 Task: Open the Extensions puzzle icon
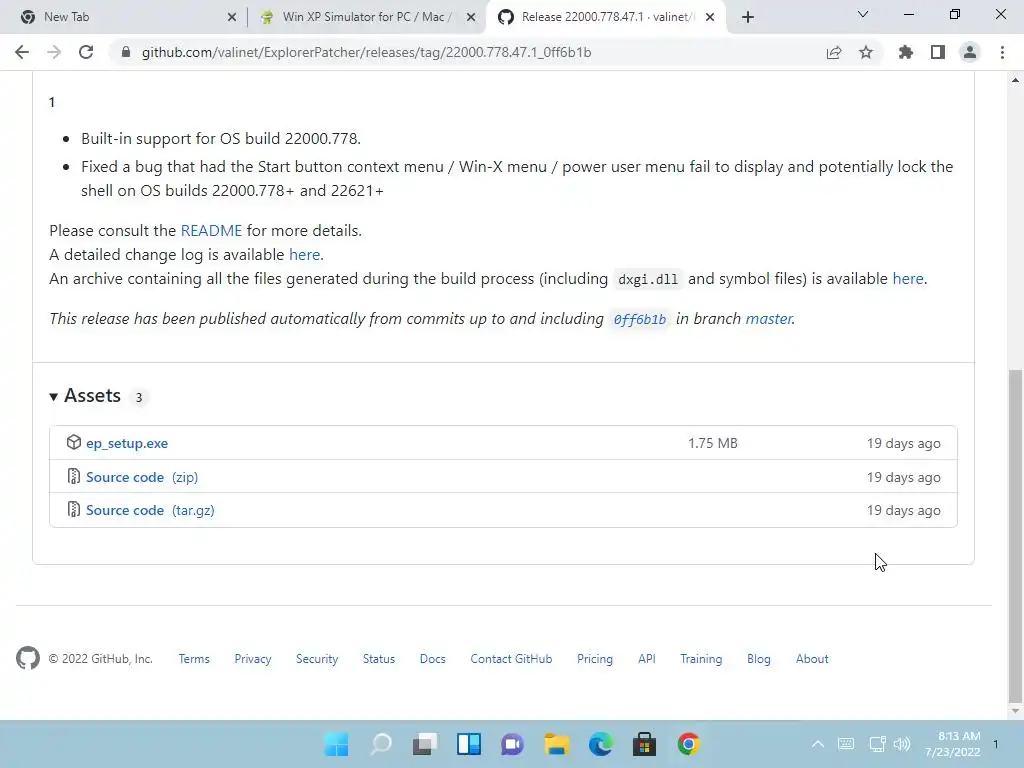(x=906, y=52)
